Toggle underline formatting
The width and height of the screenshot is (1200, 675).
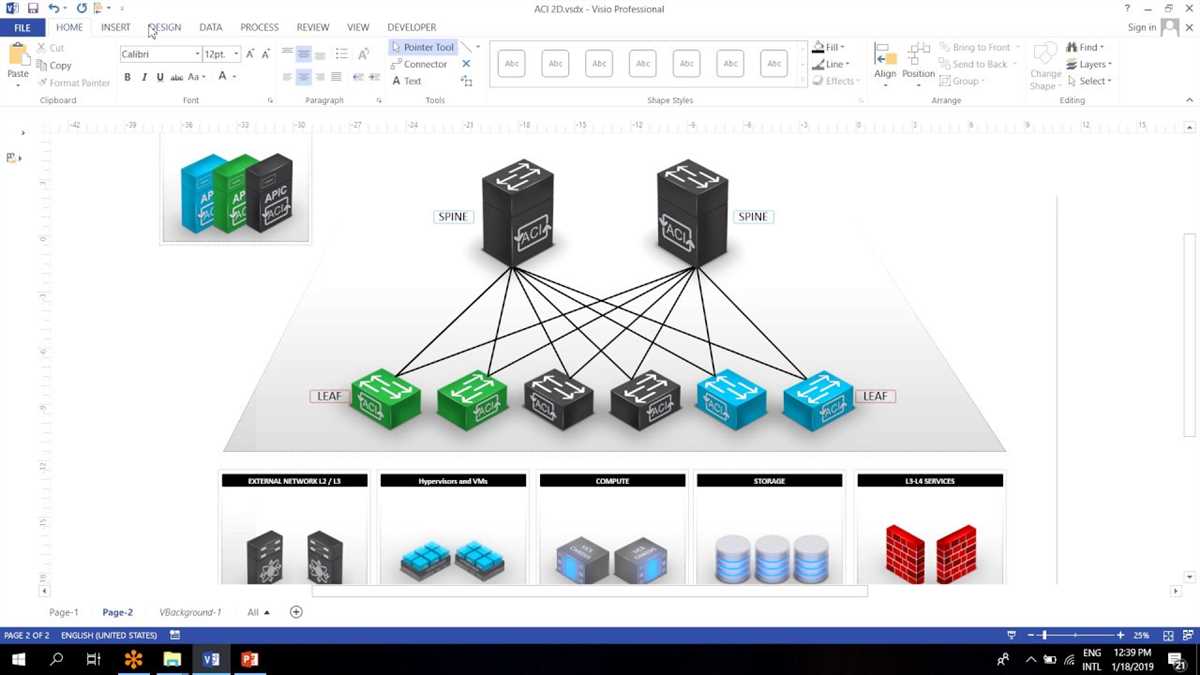(x=158, y=76)
